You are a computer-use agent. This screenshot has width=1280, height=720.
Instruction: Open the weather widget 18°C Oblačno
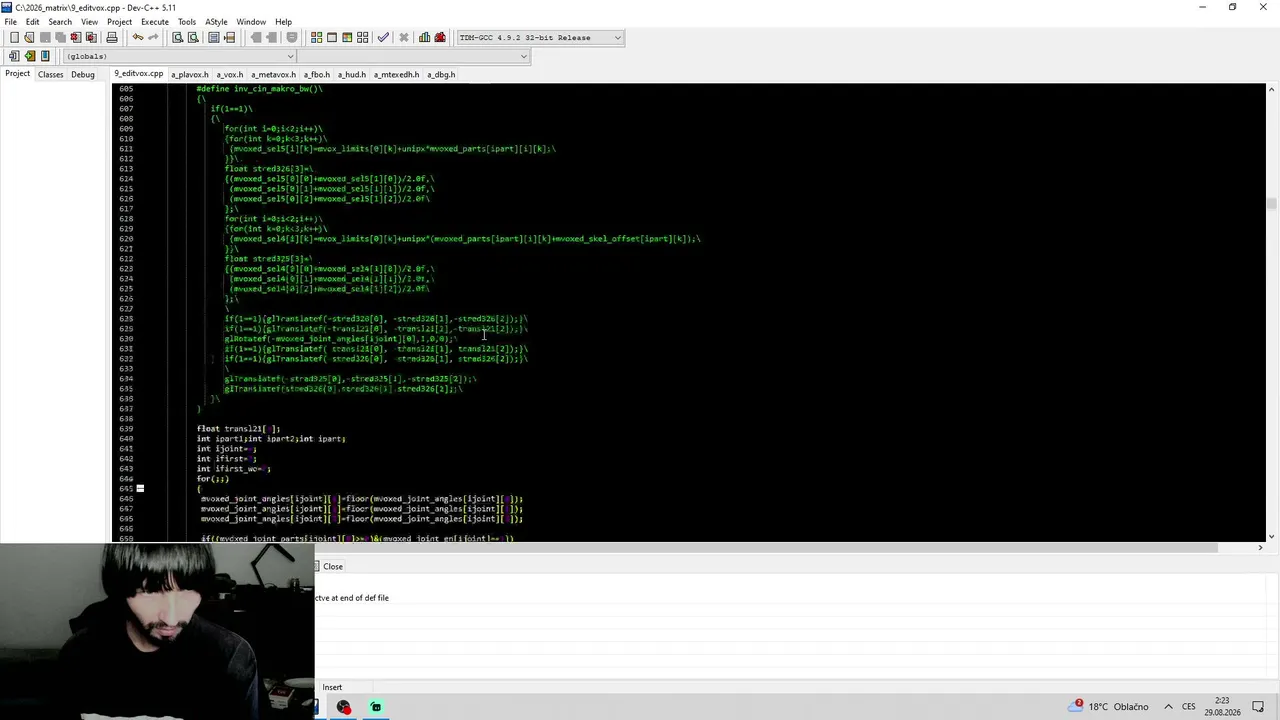pos(1109,707)
